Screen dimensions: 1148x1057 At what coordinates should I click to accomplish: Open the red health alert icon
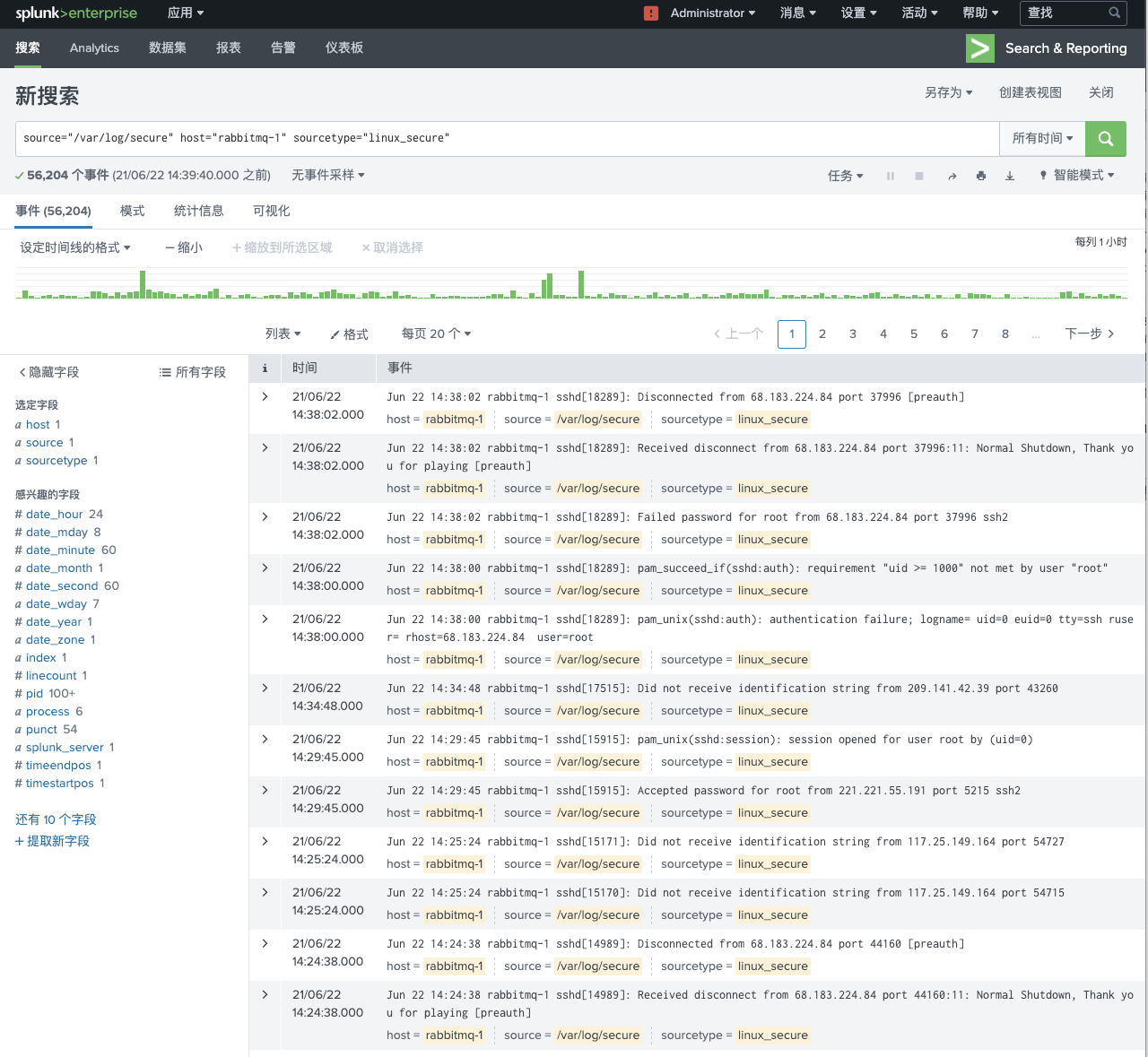(x=651, y=13)
